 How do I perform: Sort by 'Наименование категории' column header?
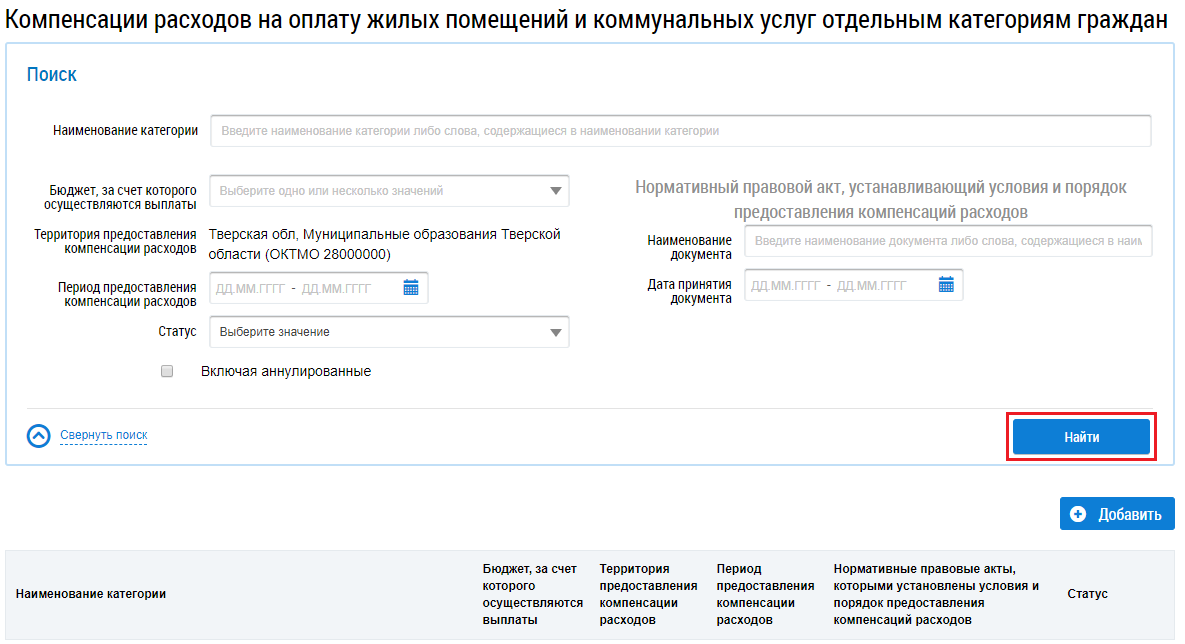(x=91, y=594)
